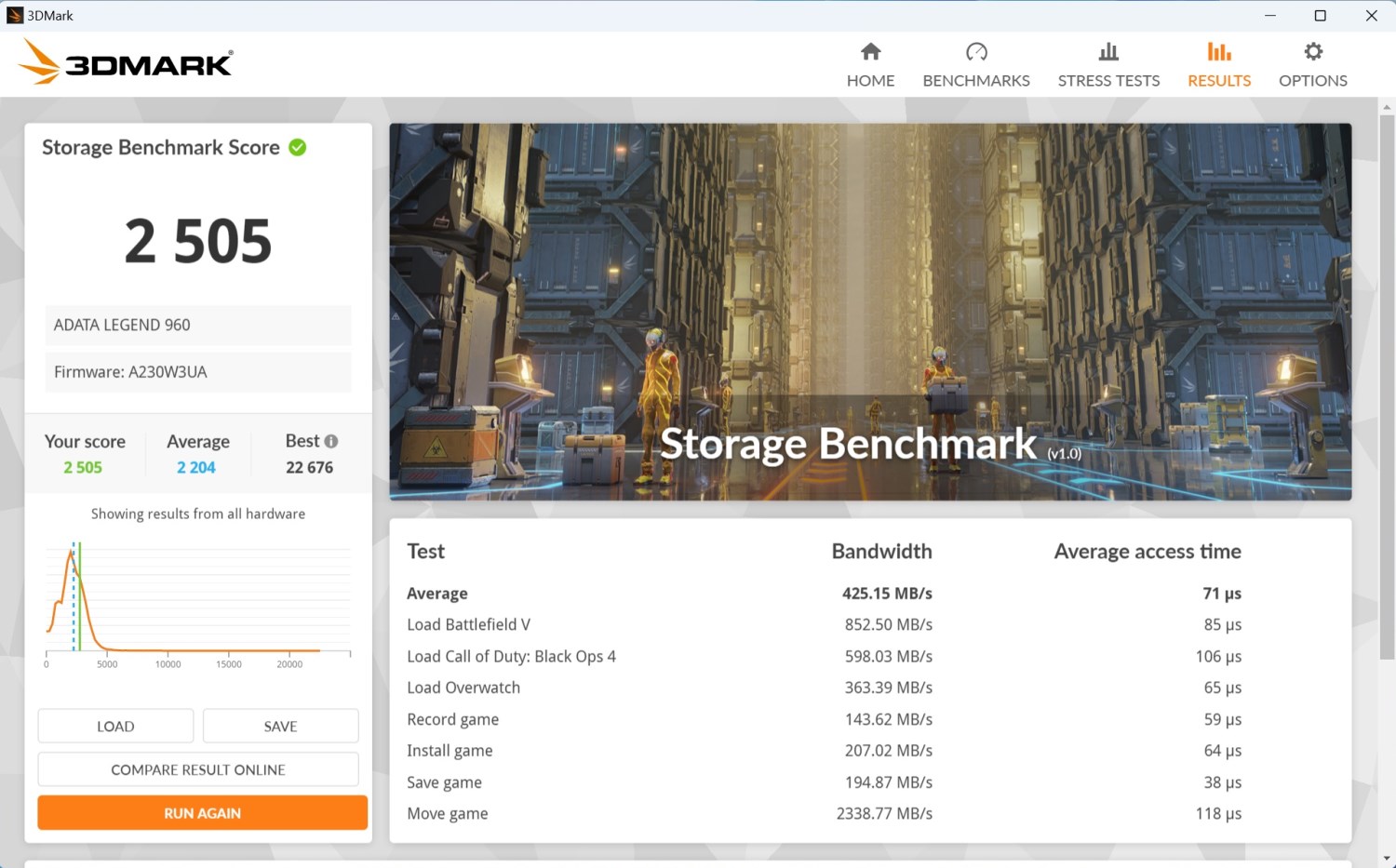The height and width of the screenshot is (868, 1396).
Task: Select the Results orange bars icon
Action: [1218, 52]
